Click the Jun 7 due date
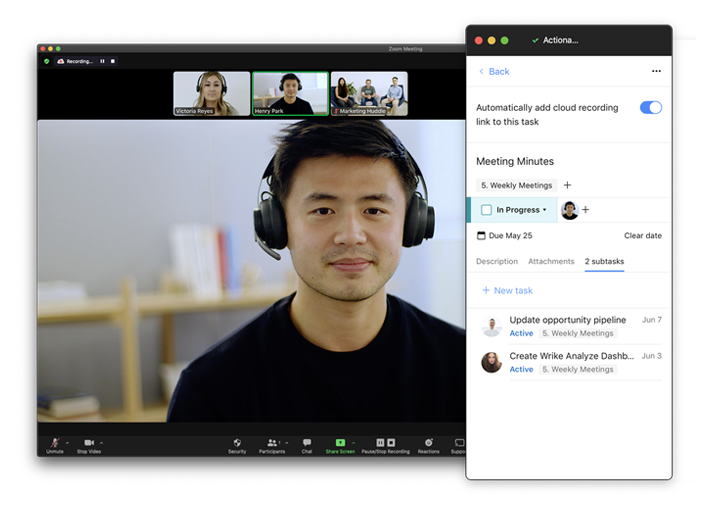This screenshot has height=512, width=704. click(651, 320)
